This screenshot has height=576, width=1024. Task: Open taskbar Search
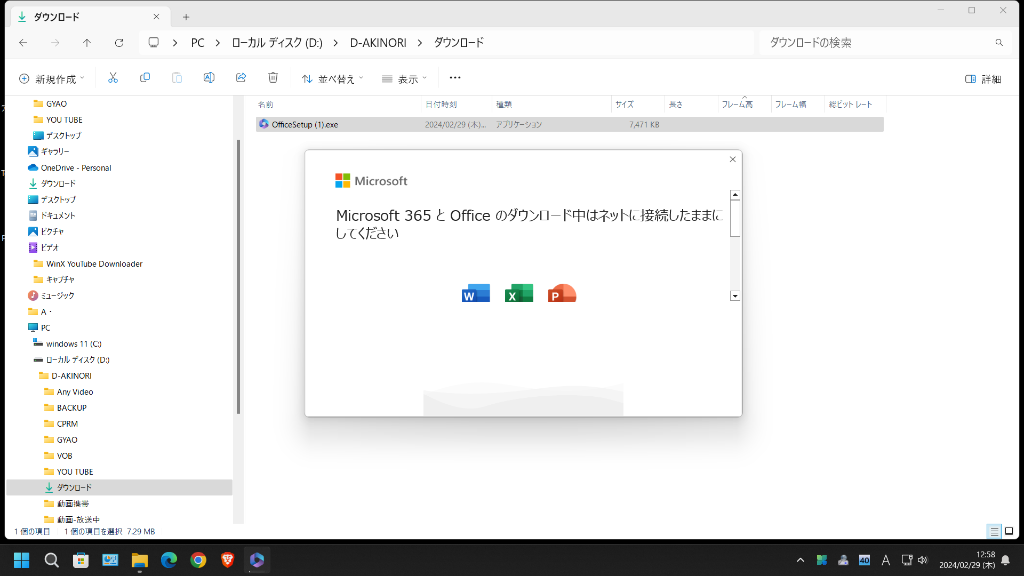tap(52, 560)
